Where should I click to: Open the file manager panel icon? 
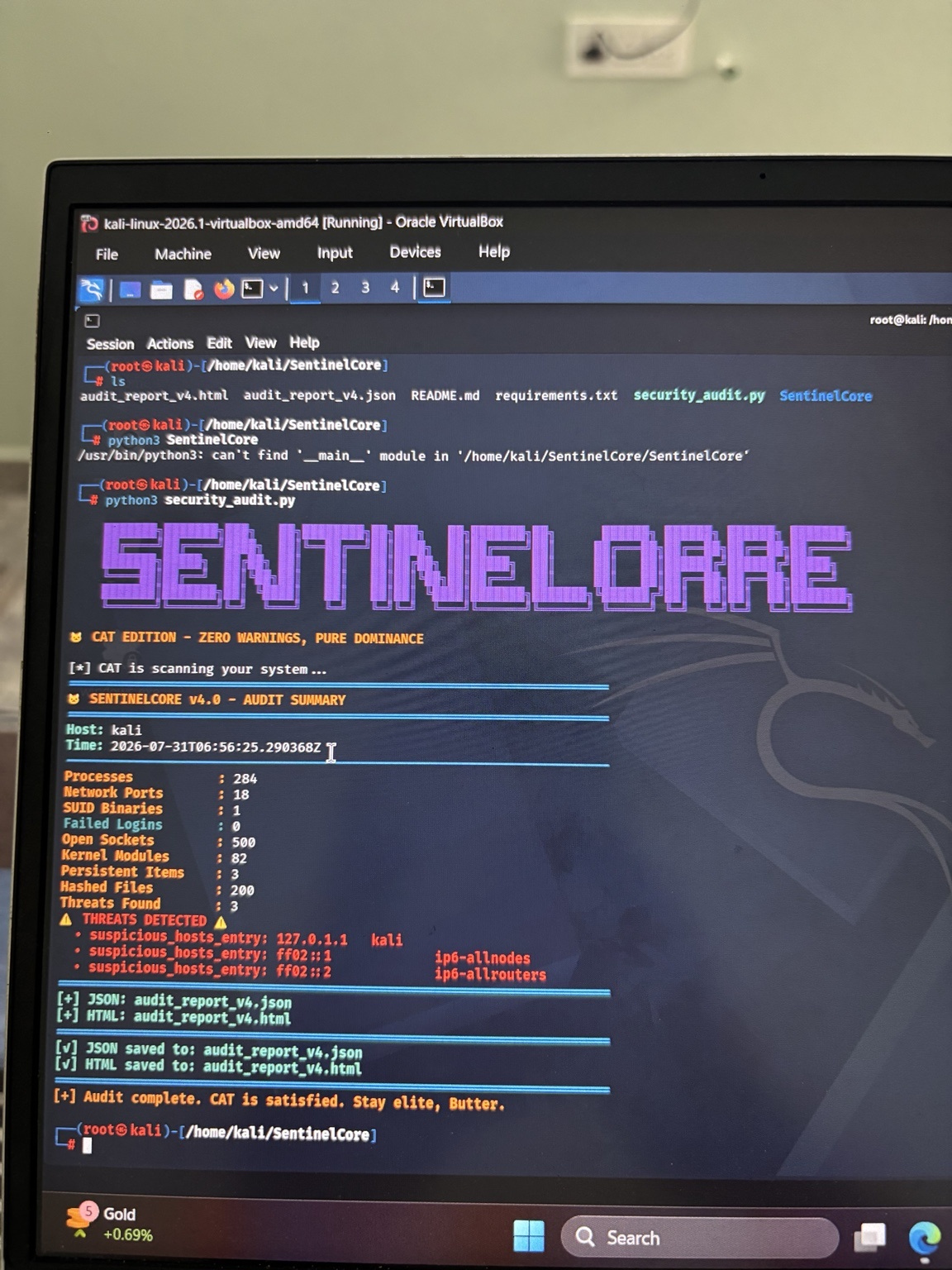[161, 289]
